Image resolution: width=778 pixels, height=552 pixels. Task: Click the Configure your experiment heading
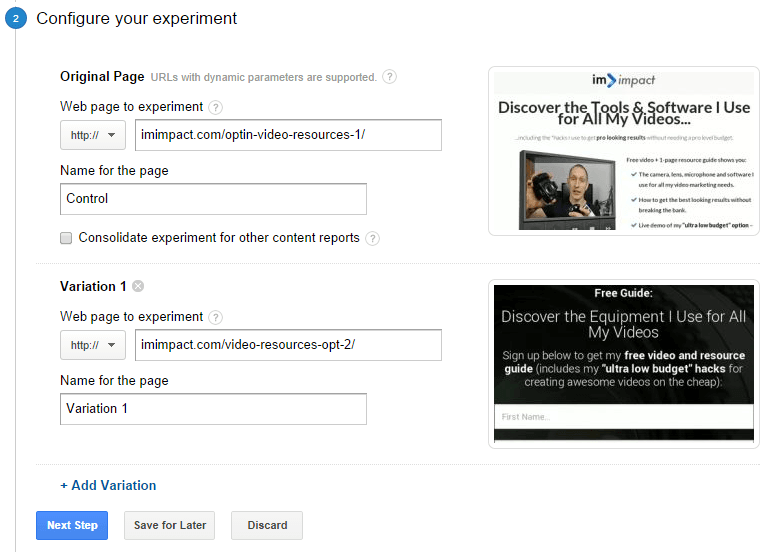[136, 18]
